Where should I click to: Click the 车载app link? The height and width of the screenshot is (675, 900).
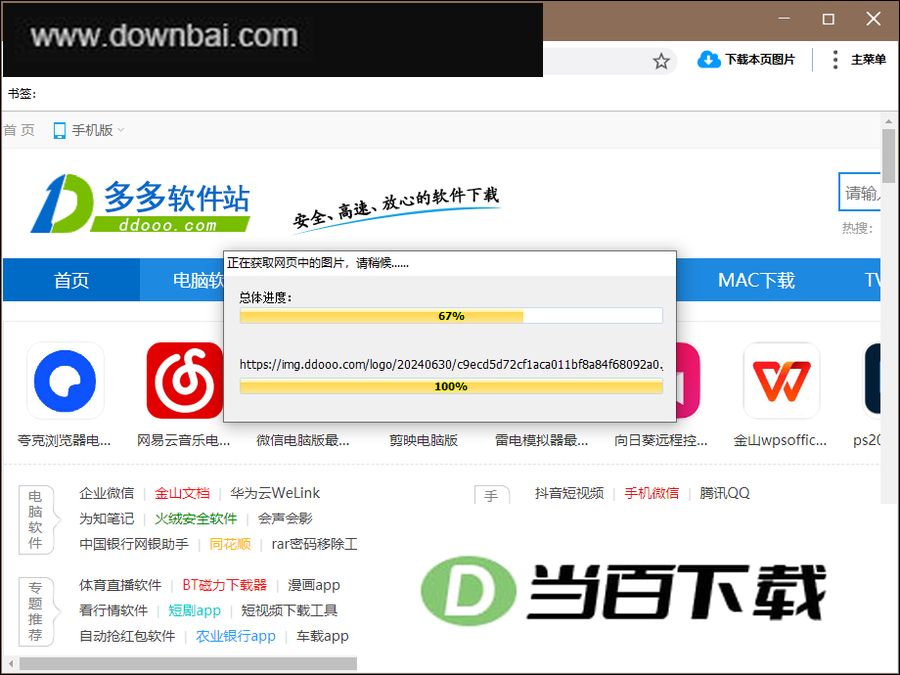point(323,636)
